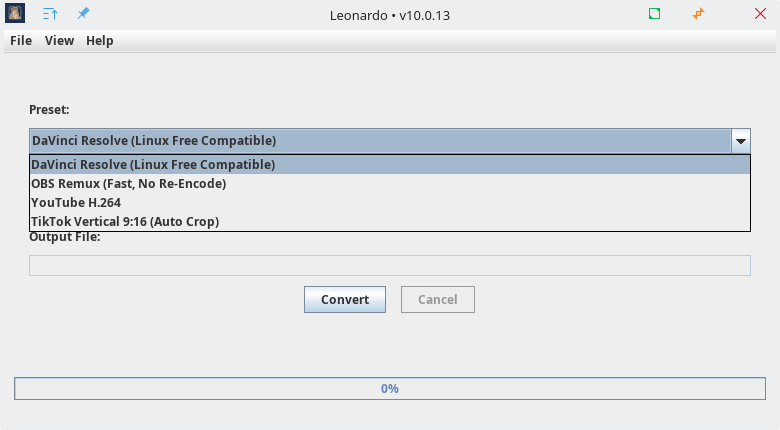Click the Cancel button
Image resolution: width=780 pixels, height=430 pixels.
tap(437, 299)
